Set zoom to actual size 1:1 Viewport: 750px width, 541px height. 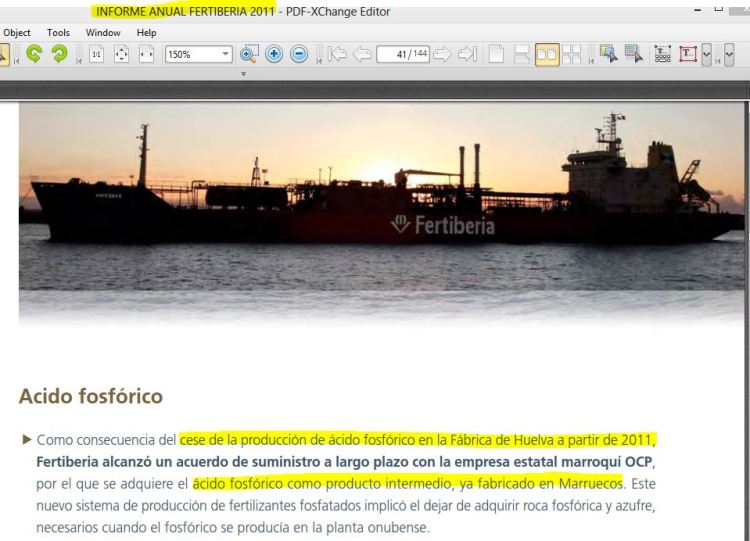tap(97, 56)
